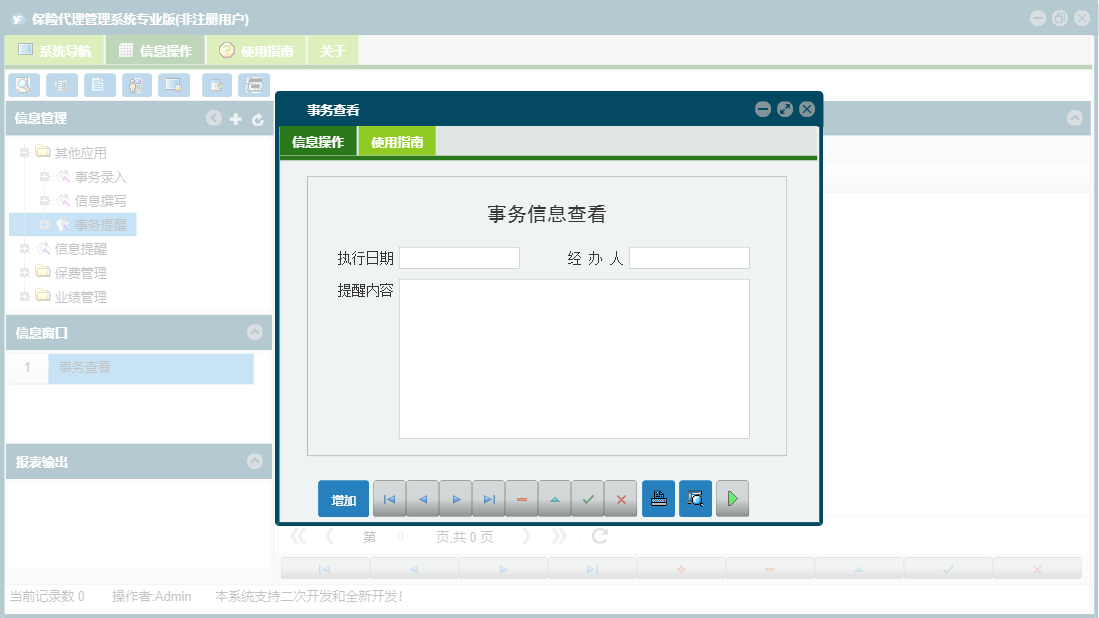Maximize the 事务查看 dialog
The image size is (1099, 618).
(785, 109)
